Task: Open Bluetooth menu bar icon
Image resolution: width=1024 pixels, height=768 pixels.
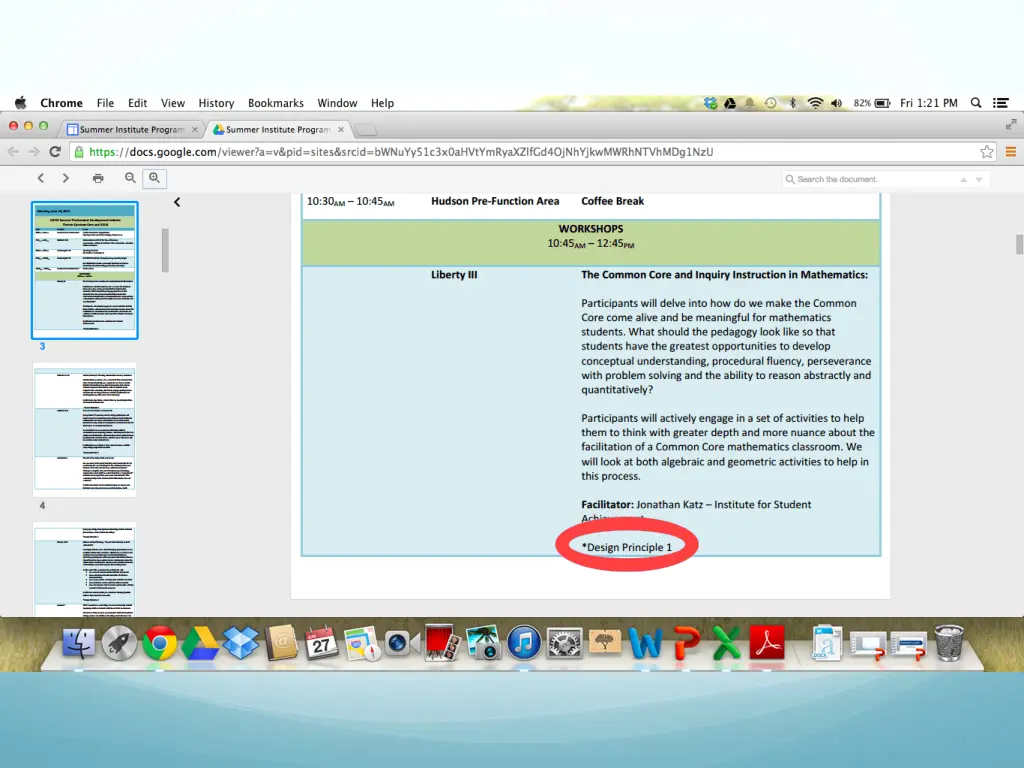Action: pyautogui.click(x=792, y=103)
